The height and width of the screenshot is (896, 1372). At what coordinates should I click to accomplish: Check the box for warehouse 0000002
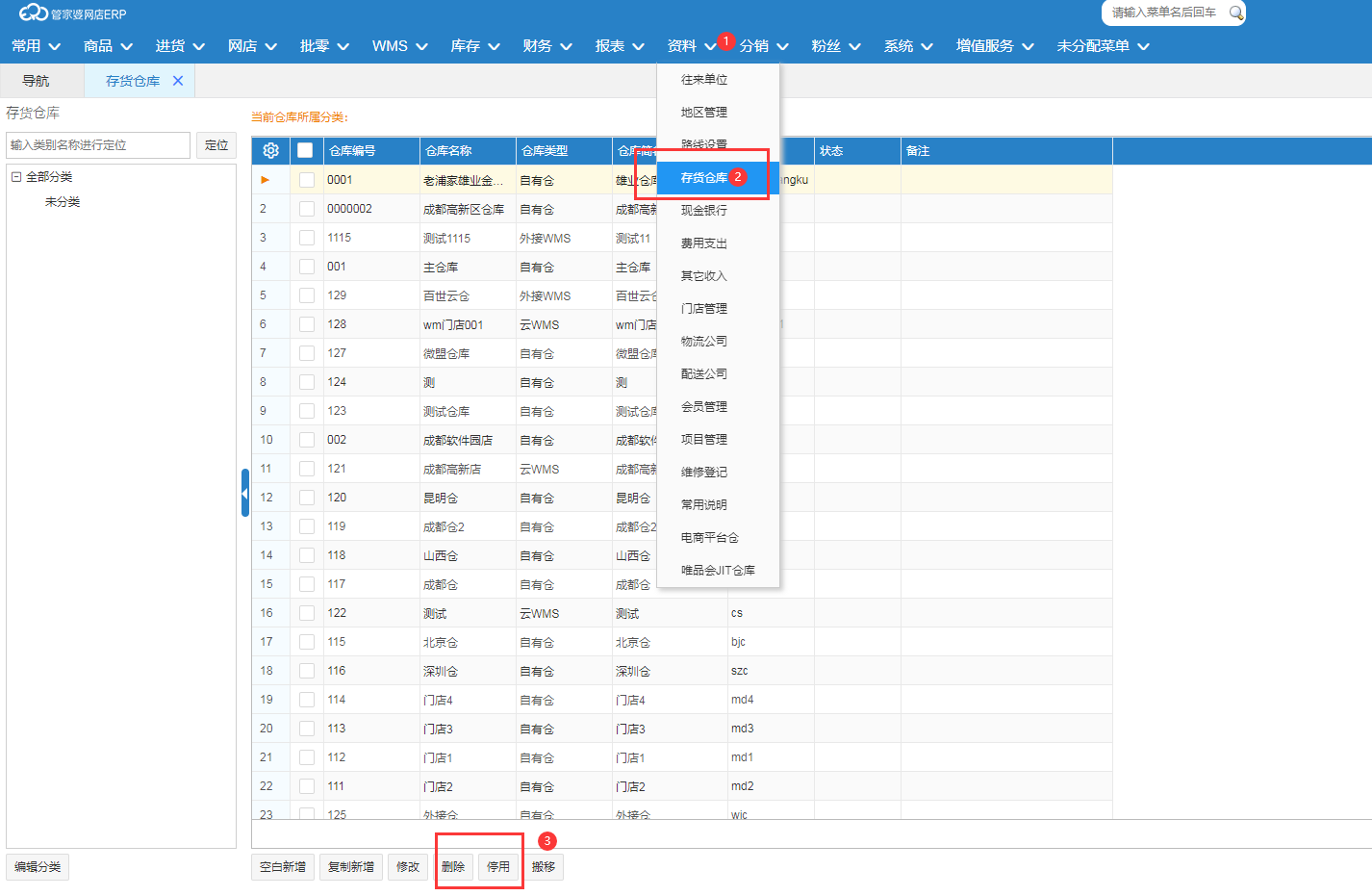(x=306, y=209)
